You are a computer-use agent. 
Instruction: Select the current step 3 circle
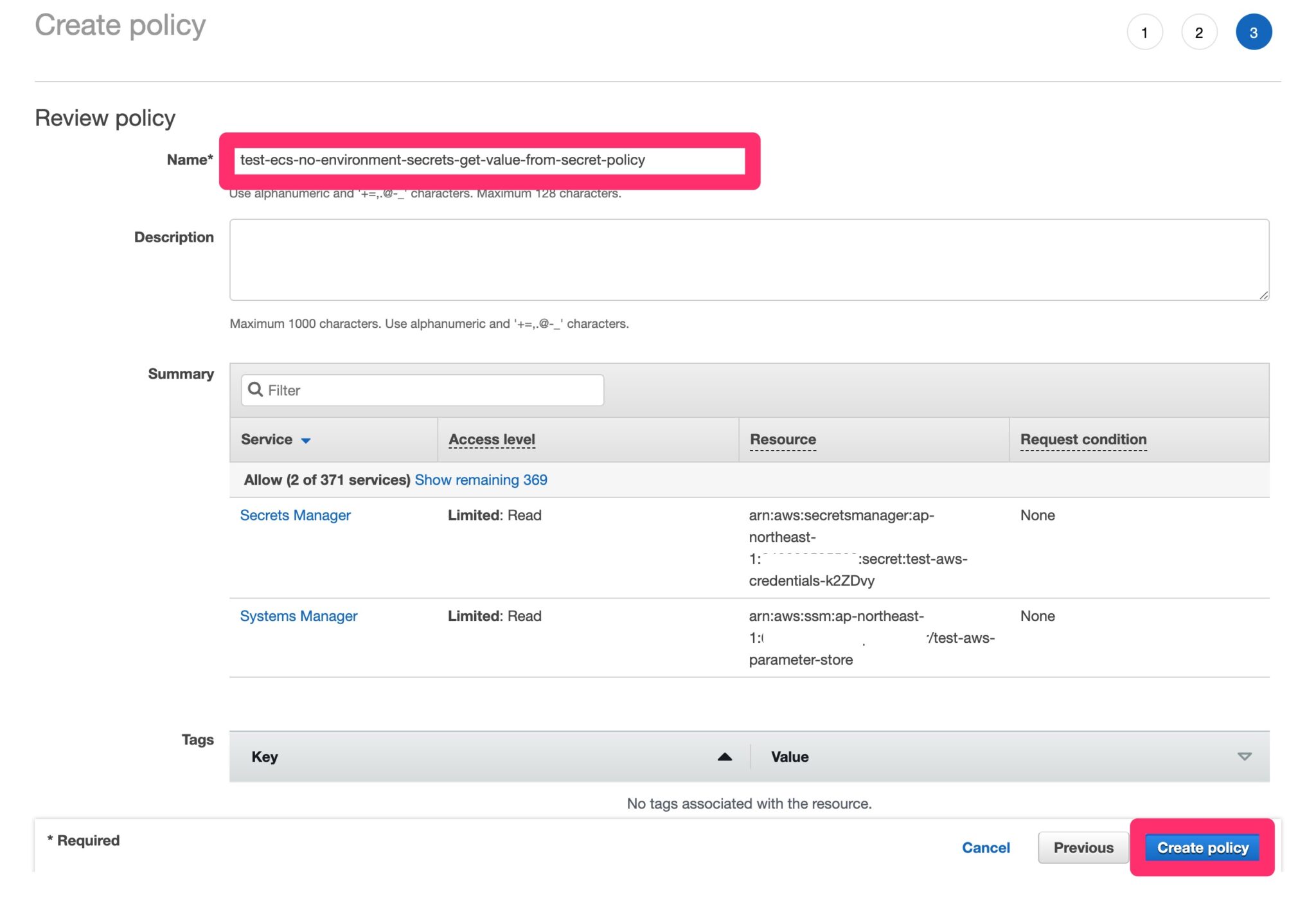pyautogui.click(x=1253, y=32)
